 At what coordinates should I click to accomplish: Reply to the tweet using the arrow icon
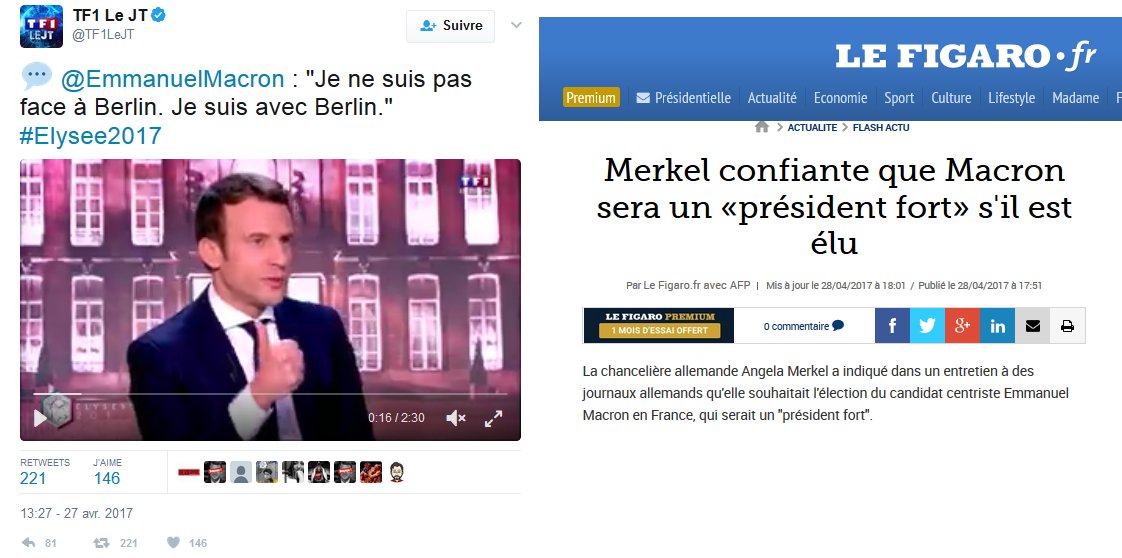click(29, 543)
